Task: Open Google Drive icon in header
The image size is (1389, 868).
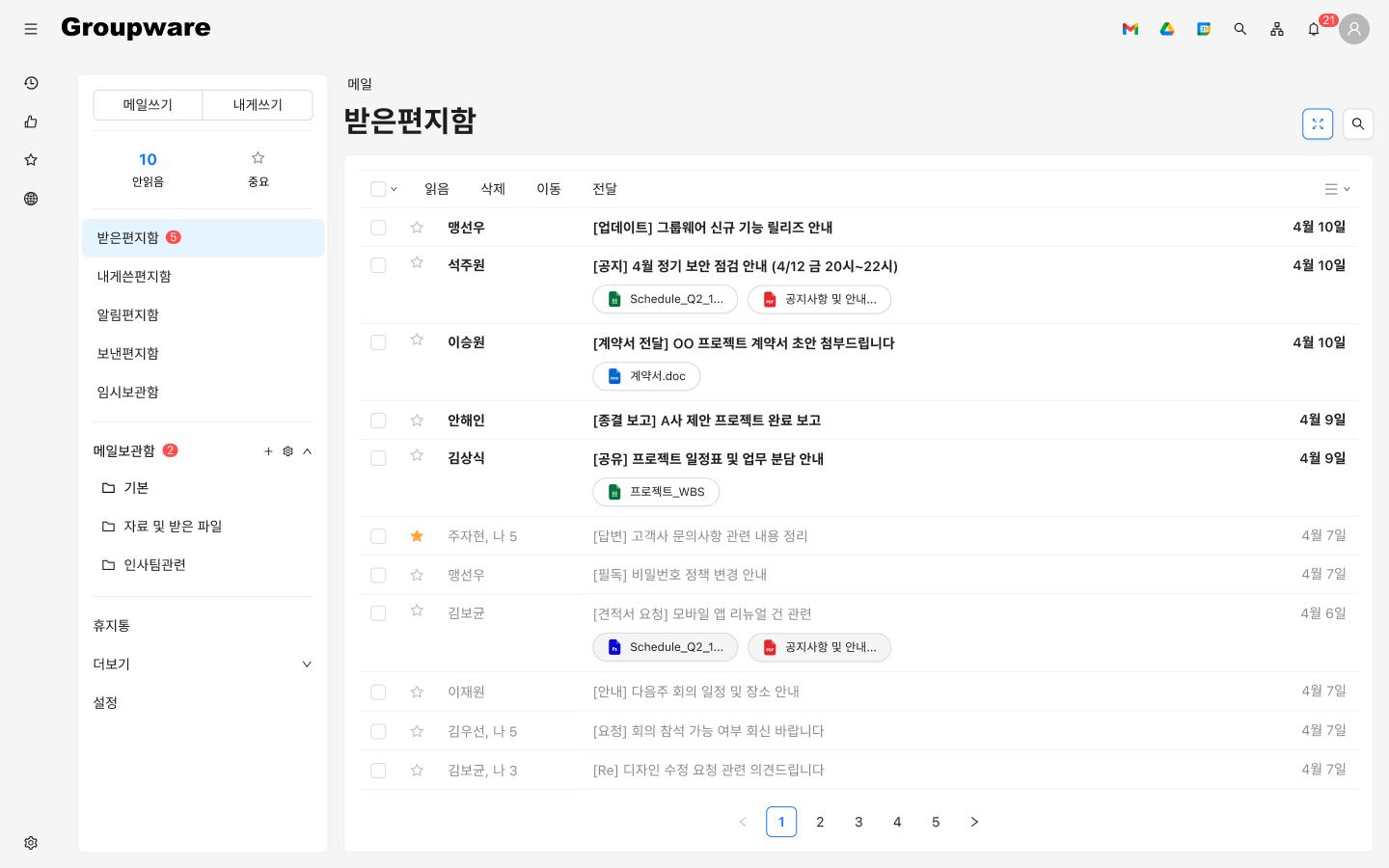Action: coord(1166,29)
